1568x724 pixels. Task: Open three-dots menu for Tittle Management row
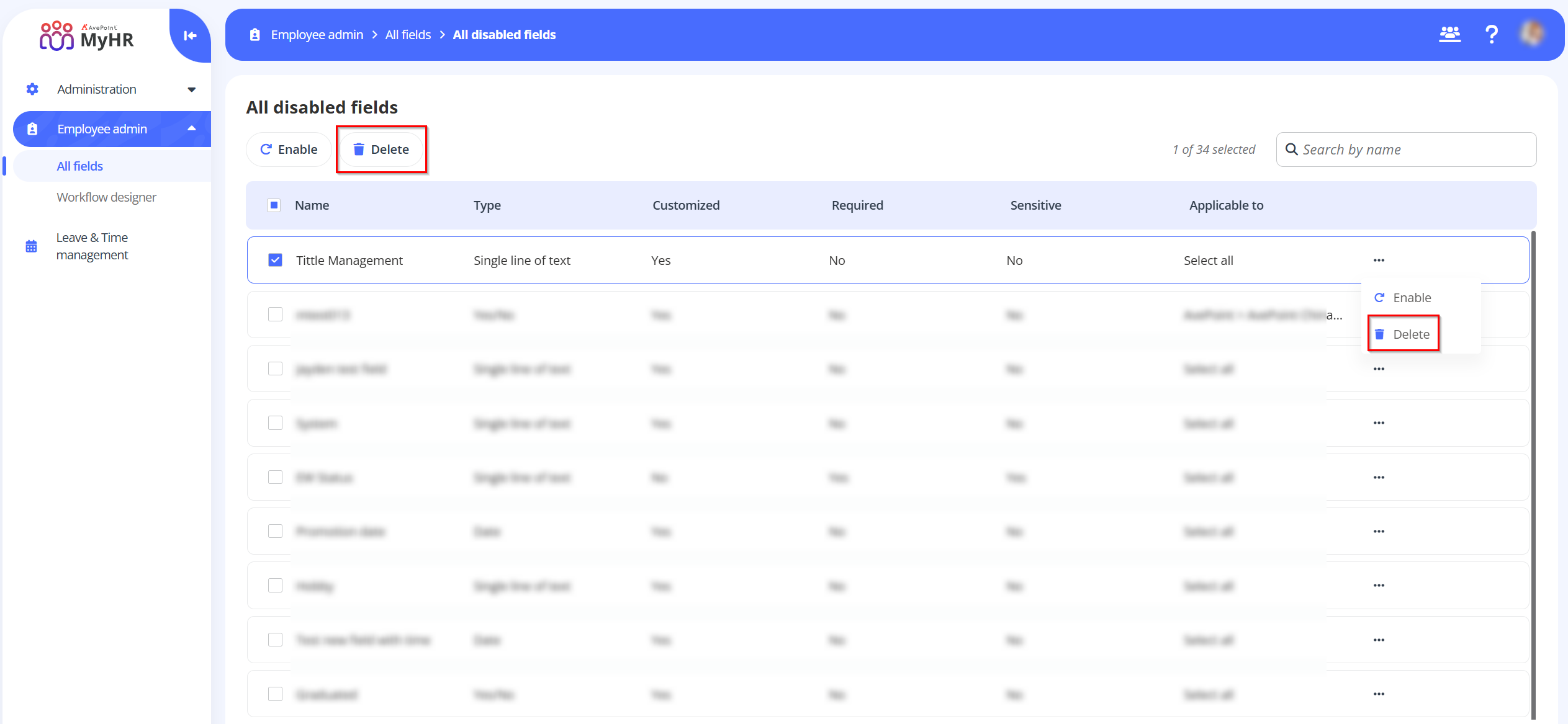click(1379, 261)
